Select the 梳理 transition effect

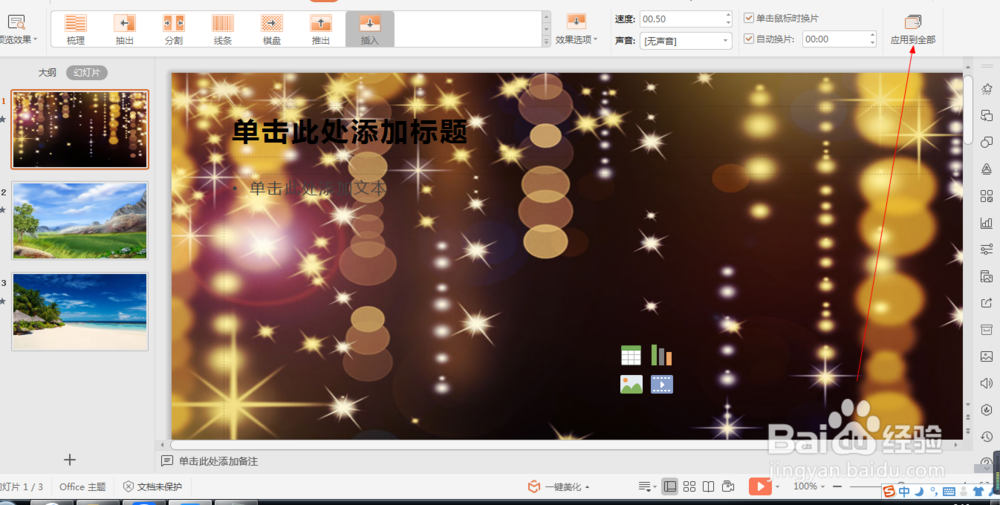pos(76,29)
